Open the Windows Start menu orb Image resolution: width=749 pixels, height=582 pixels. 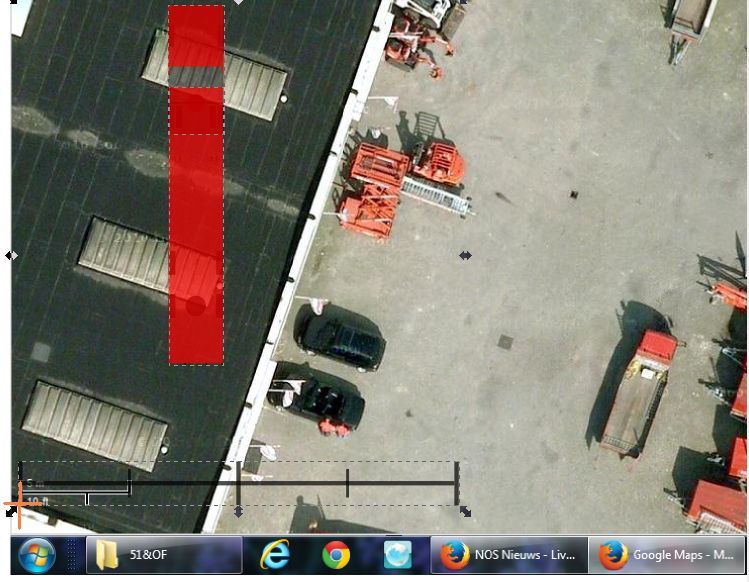[37, 554]
